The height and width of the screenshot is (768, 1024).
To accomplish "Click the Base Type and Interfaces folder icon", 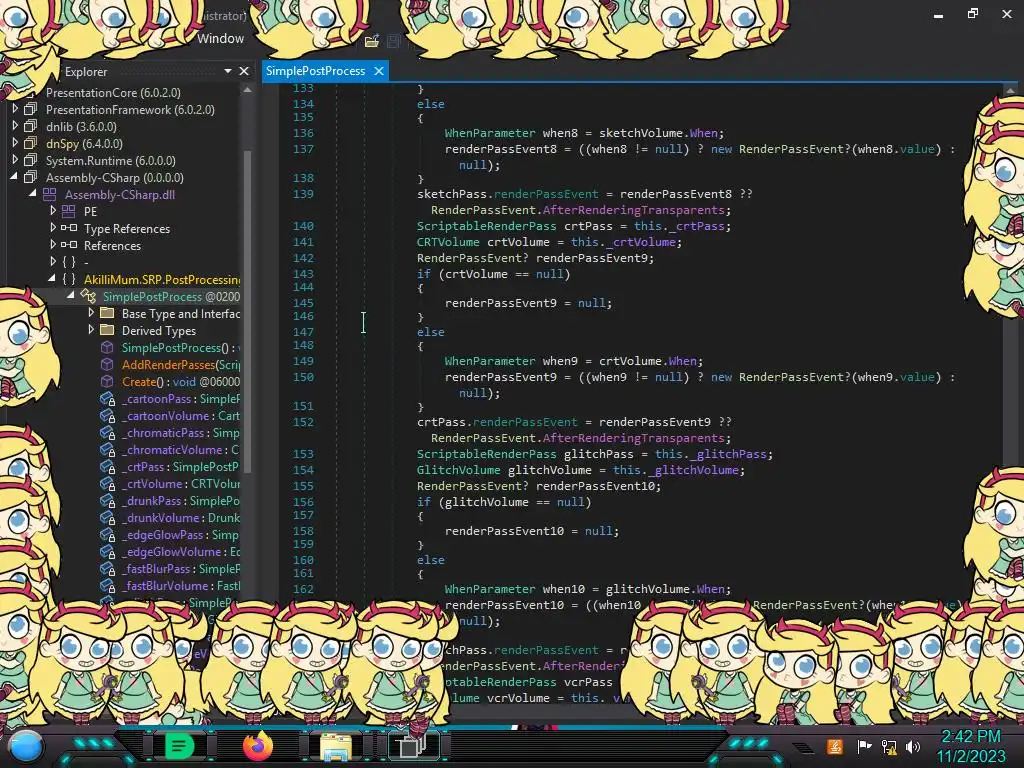I will click(107, 313).
